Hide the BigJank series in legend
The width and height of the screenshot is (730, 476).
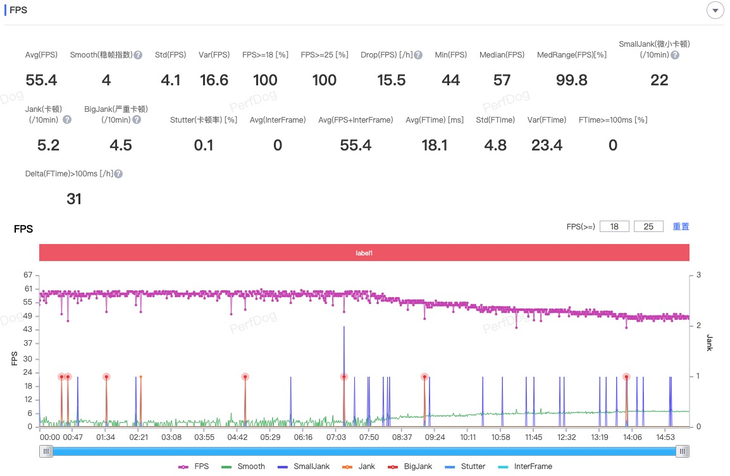(410, 467)
